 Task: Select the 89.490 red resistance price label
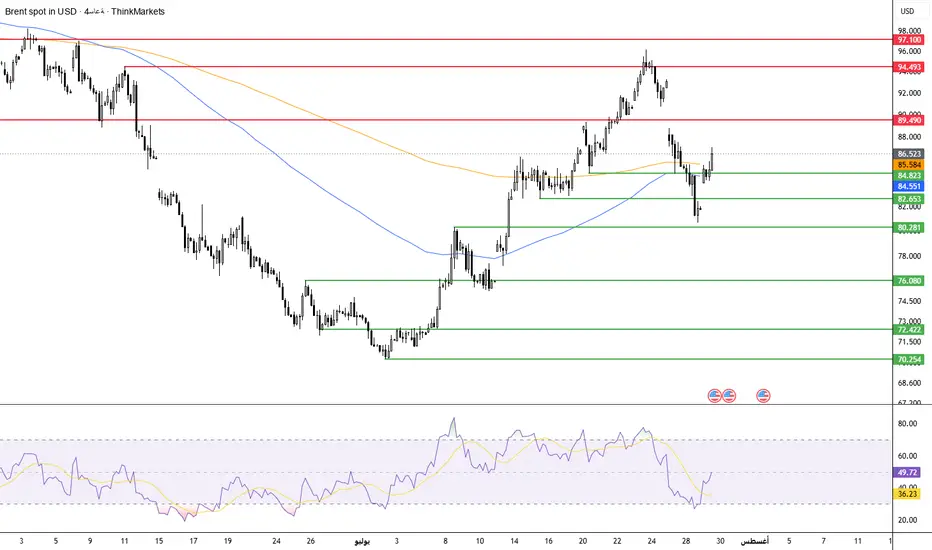click(909, 120)
